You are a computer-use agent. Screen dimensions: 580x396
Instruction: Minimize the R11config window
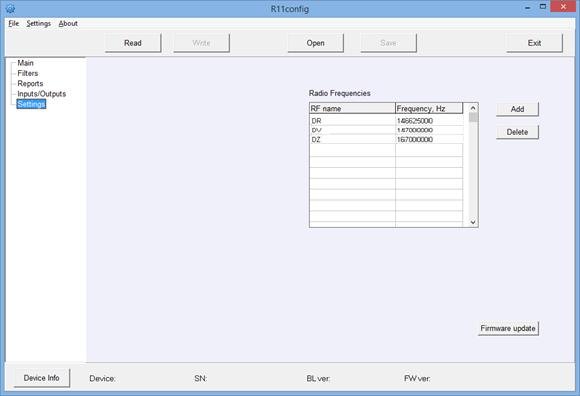(x=527, y=7)
